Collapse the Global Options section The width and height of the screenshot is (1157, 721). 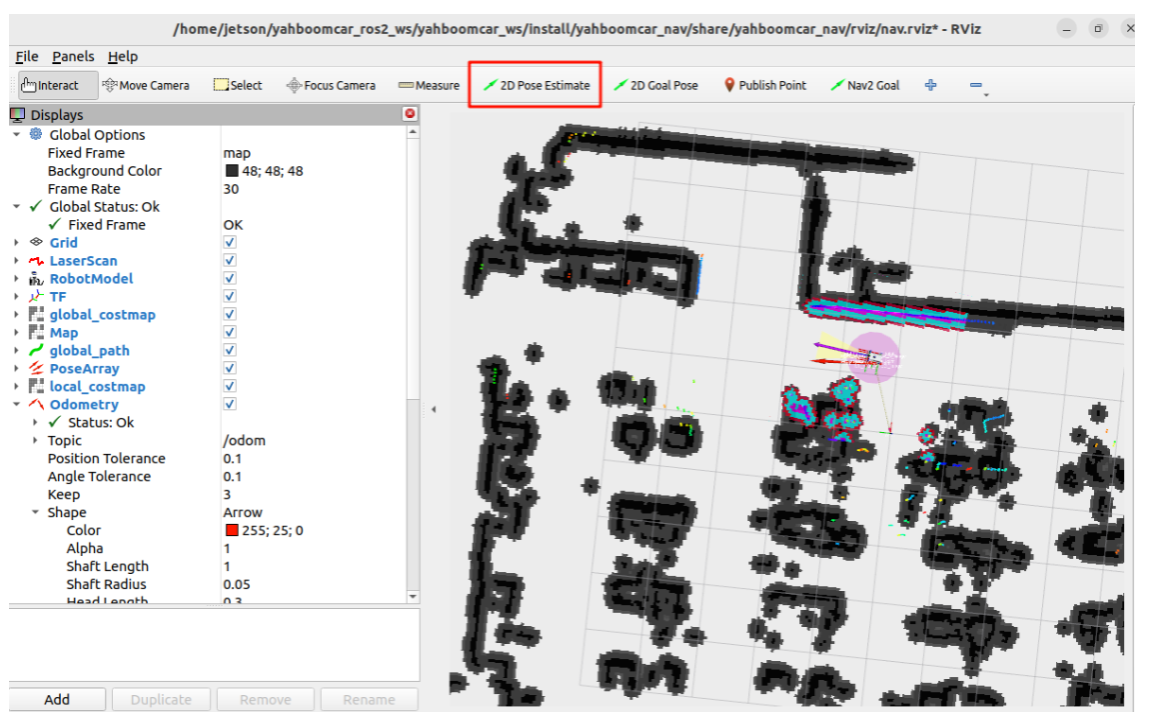[x=16, y=134]
